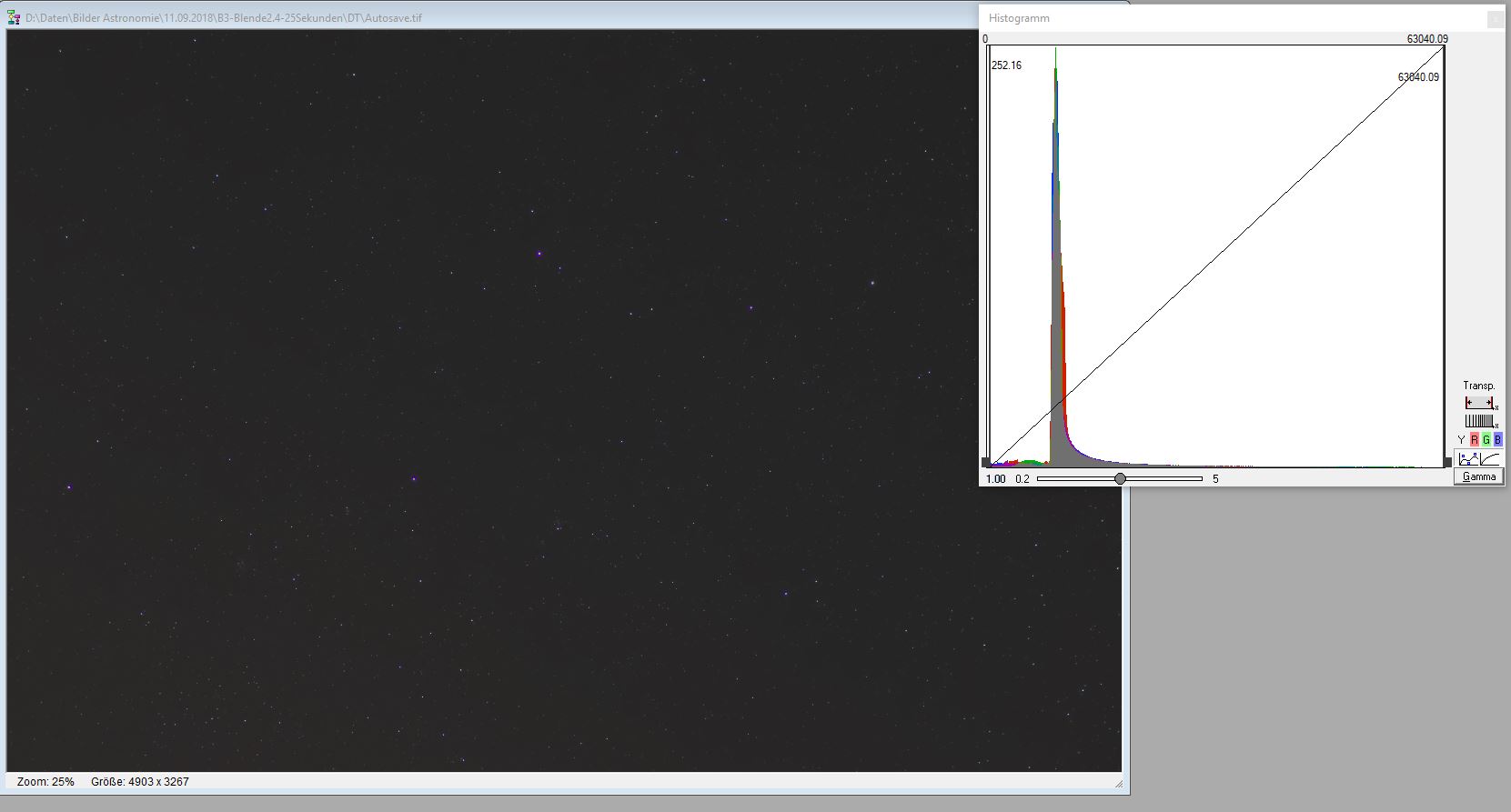Click the Fitswork app icon in title bar
Image resolution: width=1511 pixels, height=812 pixels.
(x=14, y=17)
